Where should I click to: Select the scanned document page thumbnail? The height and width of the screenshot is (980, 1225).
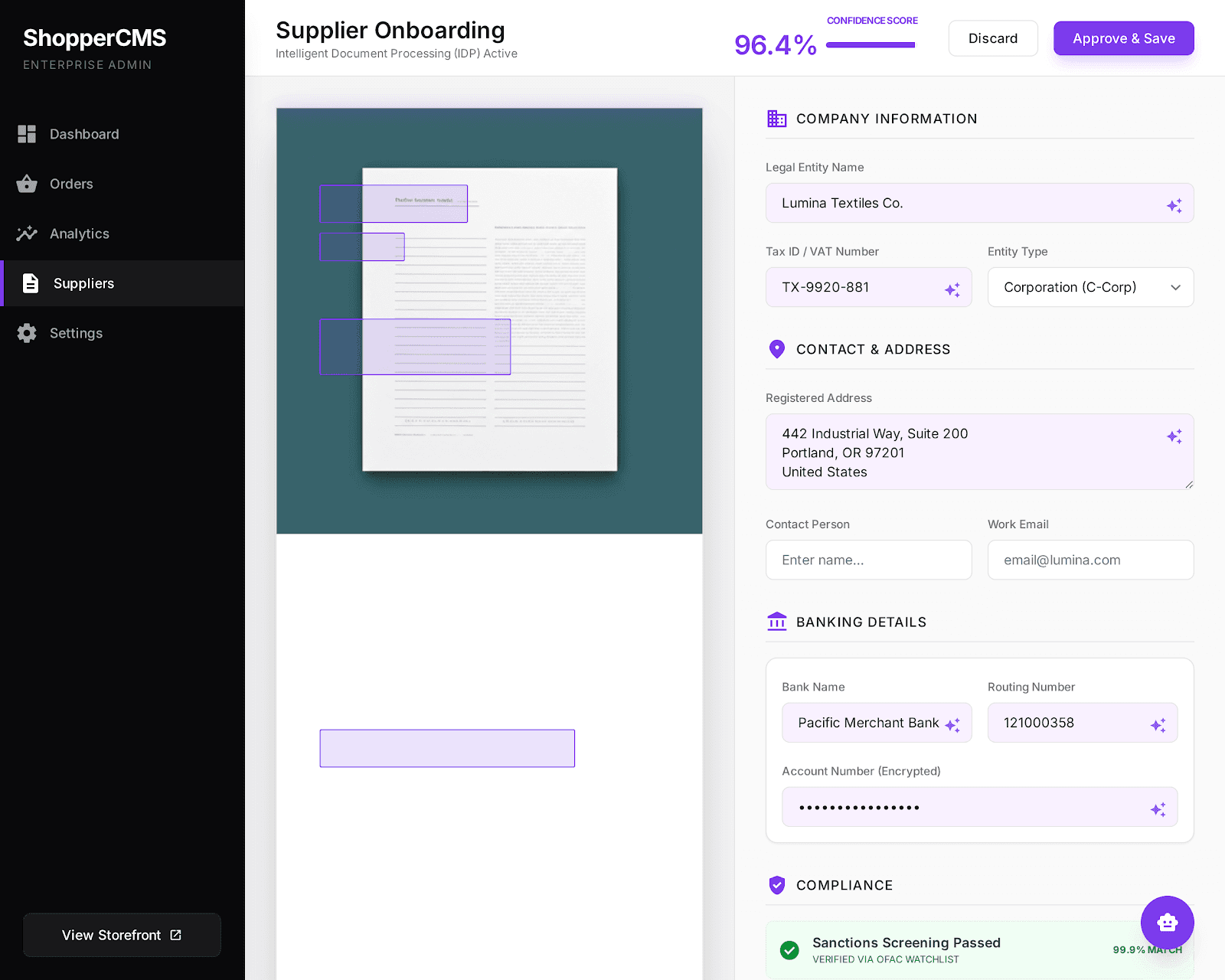coord(489,320)
